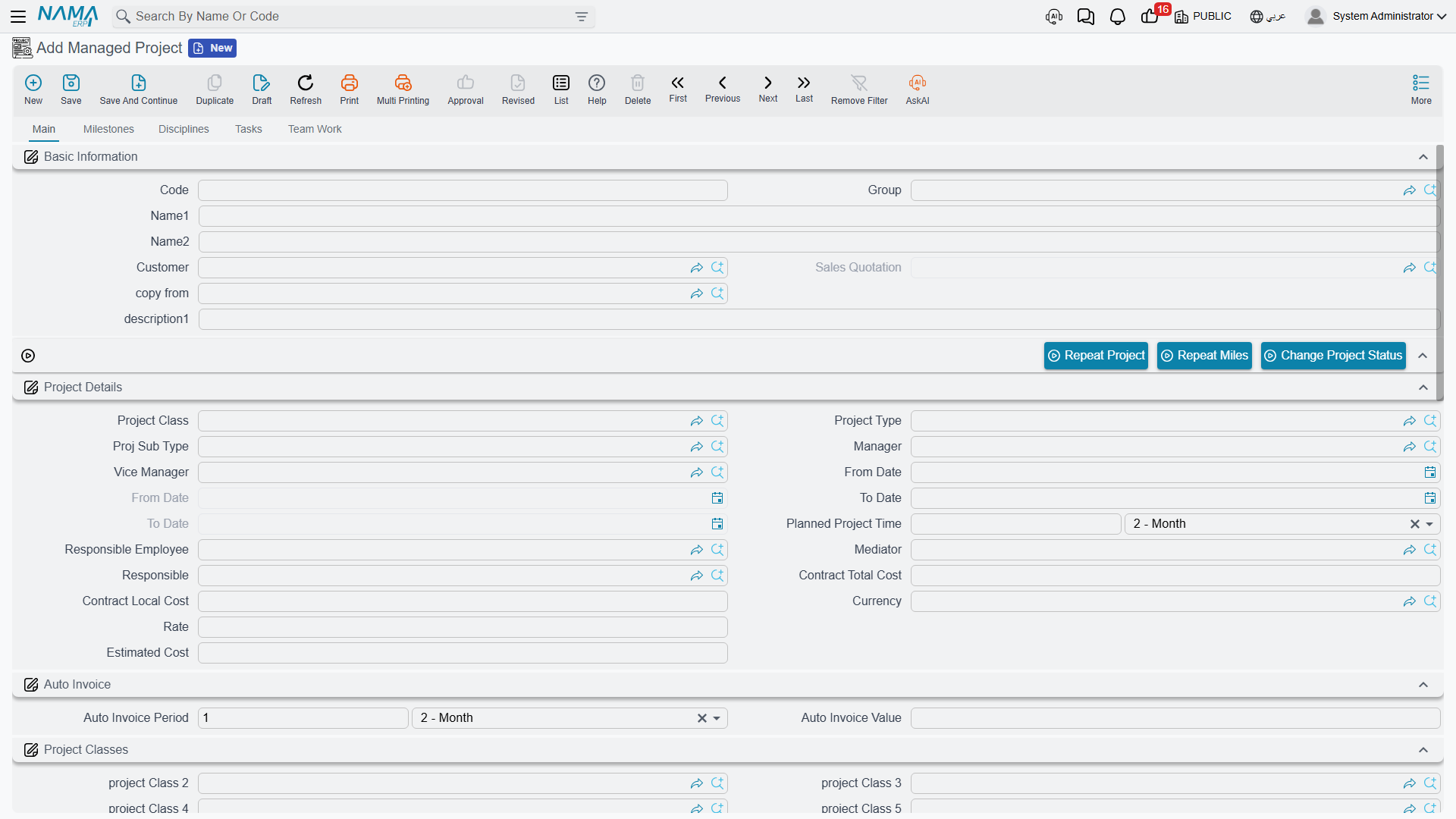
Task: Click the round play icon left of action bar
Action: click(x=28, y=356)
